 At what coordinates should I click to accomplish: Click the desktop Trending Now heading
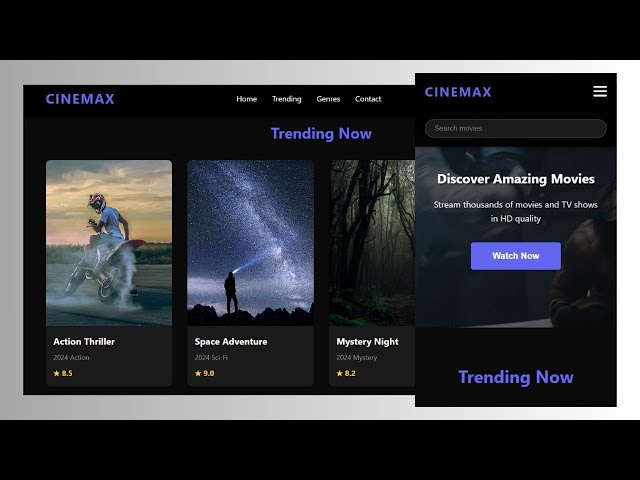pyautogui.click(x=321, y=134)
